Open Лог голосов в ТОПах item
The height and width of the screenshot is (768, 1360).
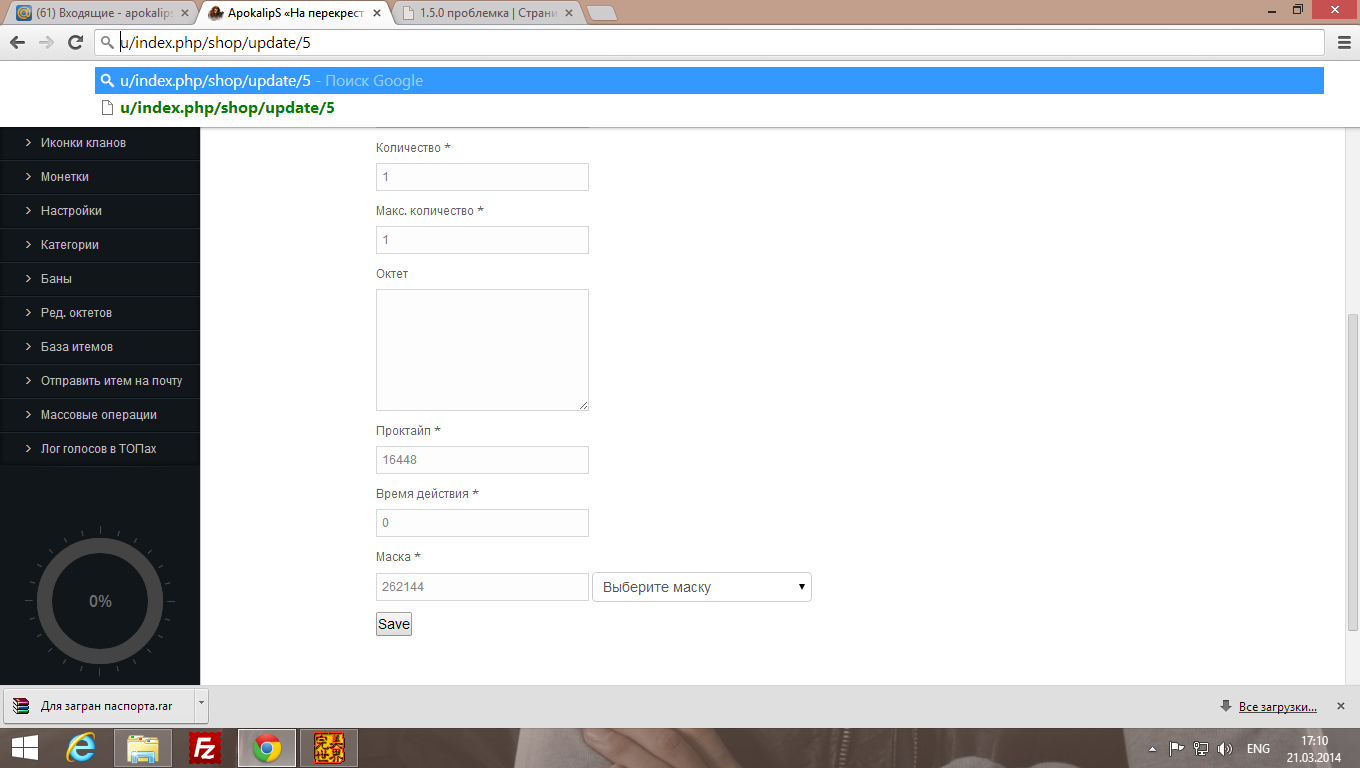pyautogui.click(x=100, y=449)
